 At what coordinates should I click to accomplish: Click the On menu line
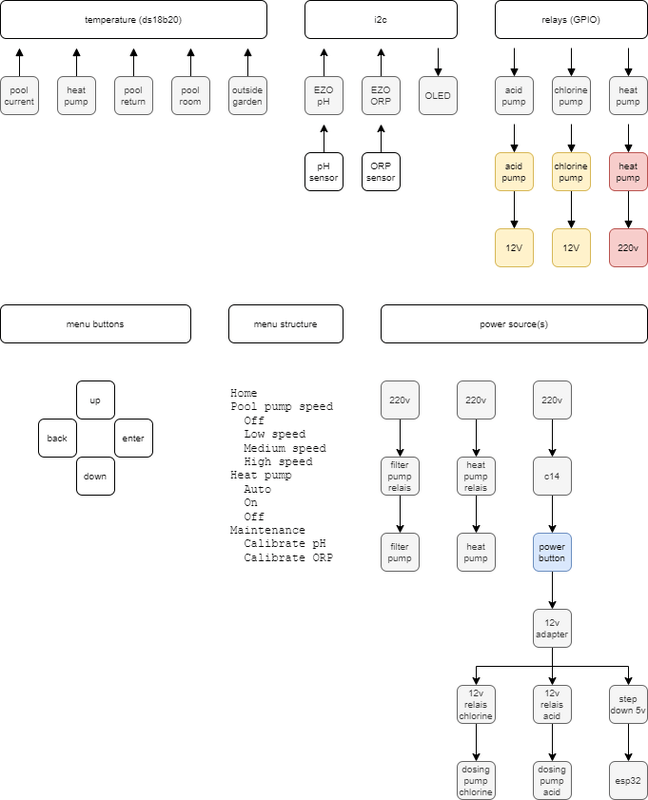pos(251,503)
